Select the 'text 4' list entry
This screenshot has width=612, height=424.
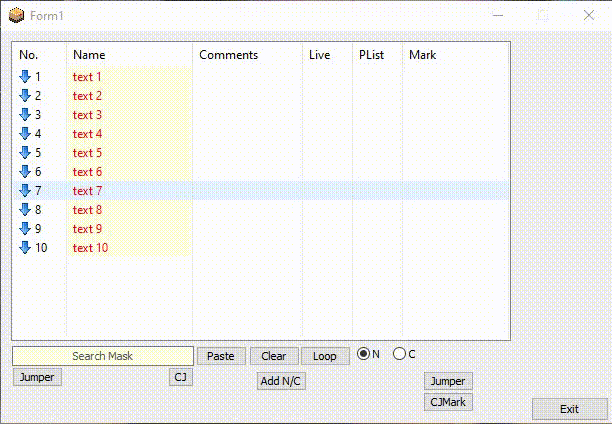click(88, 134)
